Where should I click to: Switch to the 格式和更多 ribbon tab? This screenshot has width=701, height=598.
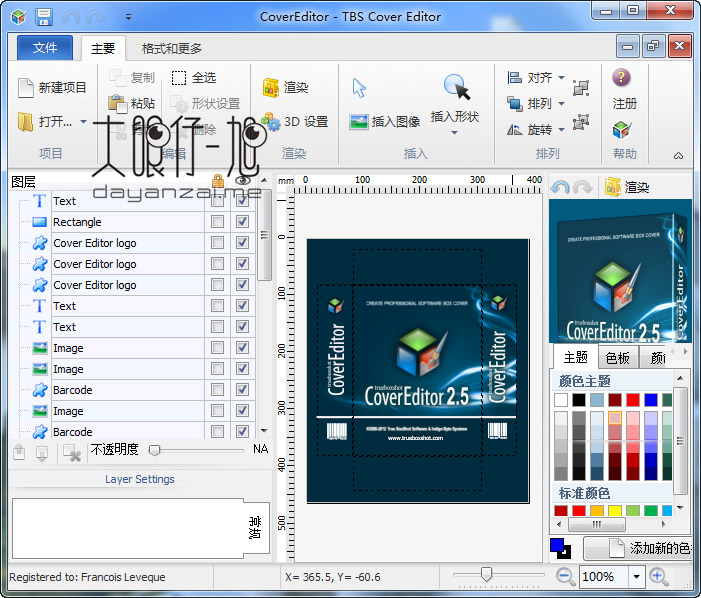point(172,48)
